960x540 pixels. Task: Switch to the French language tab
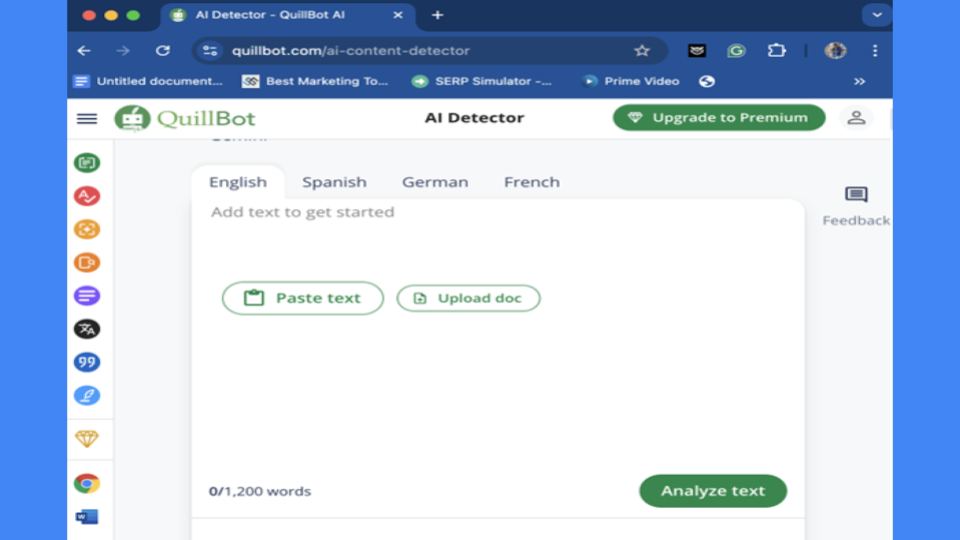[x=531, y=182]
